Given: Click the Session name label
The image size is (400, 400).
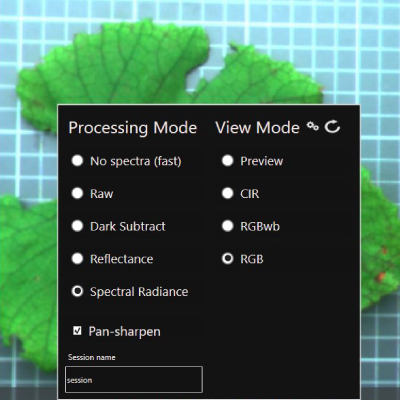Looking at the screenshot, I should coord(92,357).
